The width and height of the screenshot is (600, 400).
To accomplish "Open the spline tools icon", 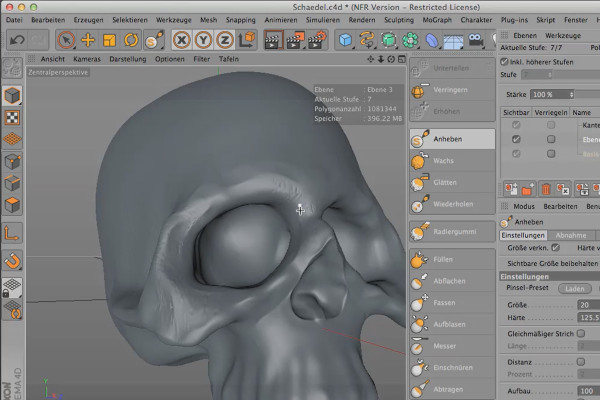I will tap(367, 40).
